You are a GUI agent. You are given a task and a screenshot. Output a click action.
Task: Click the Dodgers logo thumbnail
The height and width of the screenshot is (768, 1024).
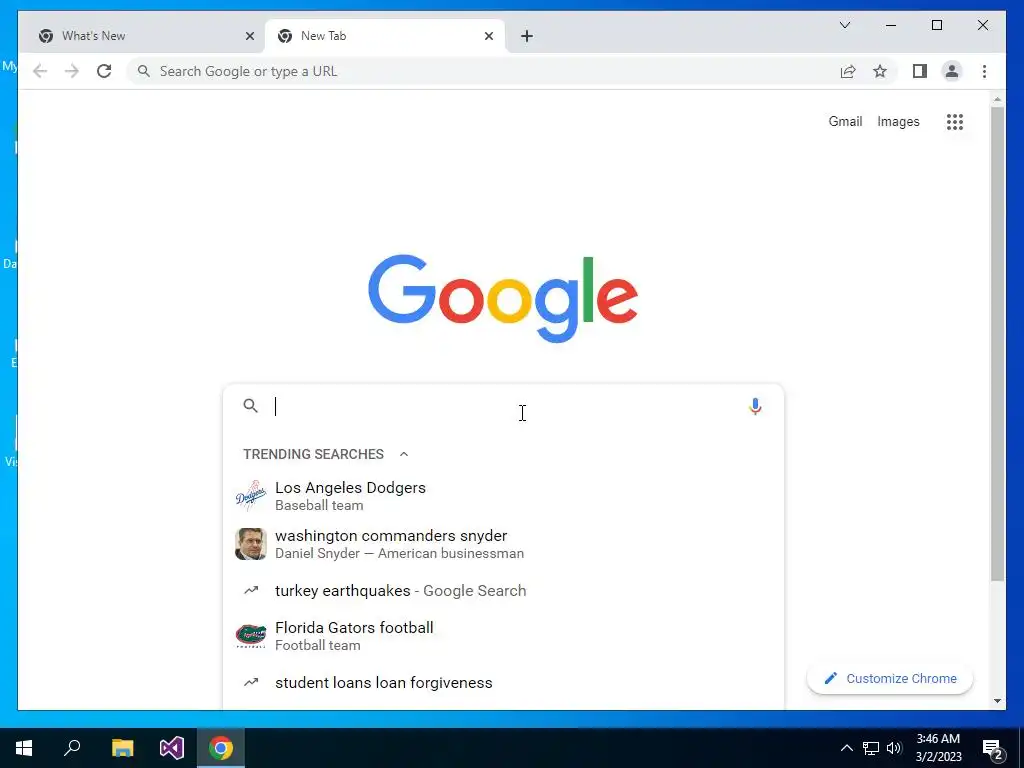click(x=251, y=496)
